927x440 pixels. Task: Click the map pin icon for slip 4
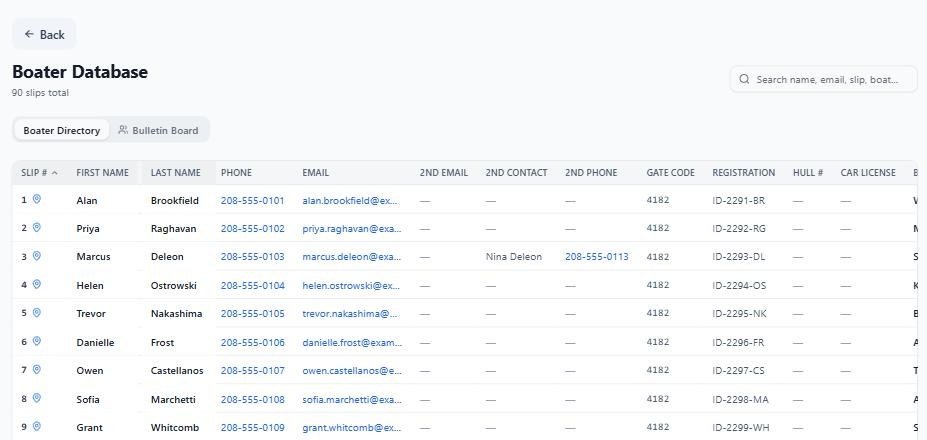pyautogui.click(x=36, y=284)
